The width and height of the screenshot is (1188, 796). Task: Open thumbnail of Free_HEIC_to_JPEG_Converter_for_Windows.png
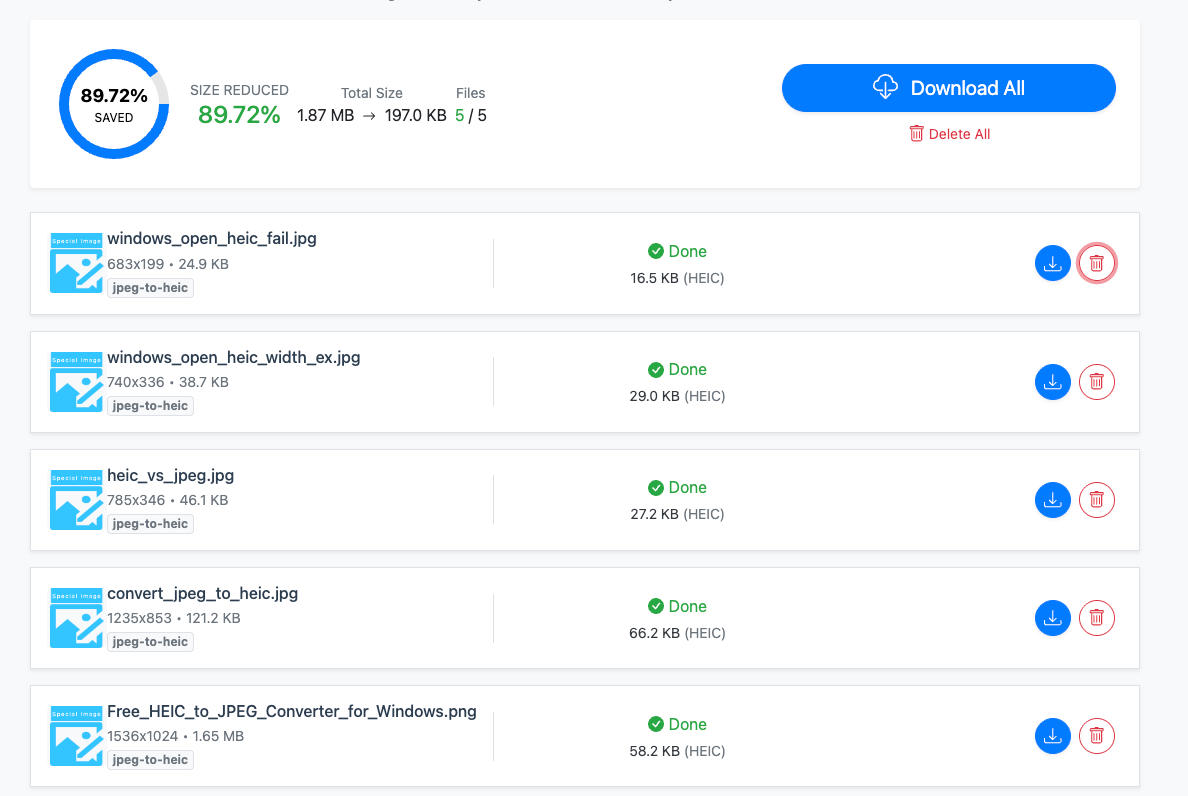pos(76,736)
